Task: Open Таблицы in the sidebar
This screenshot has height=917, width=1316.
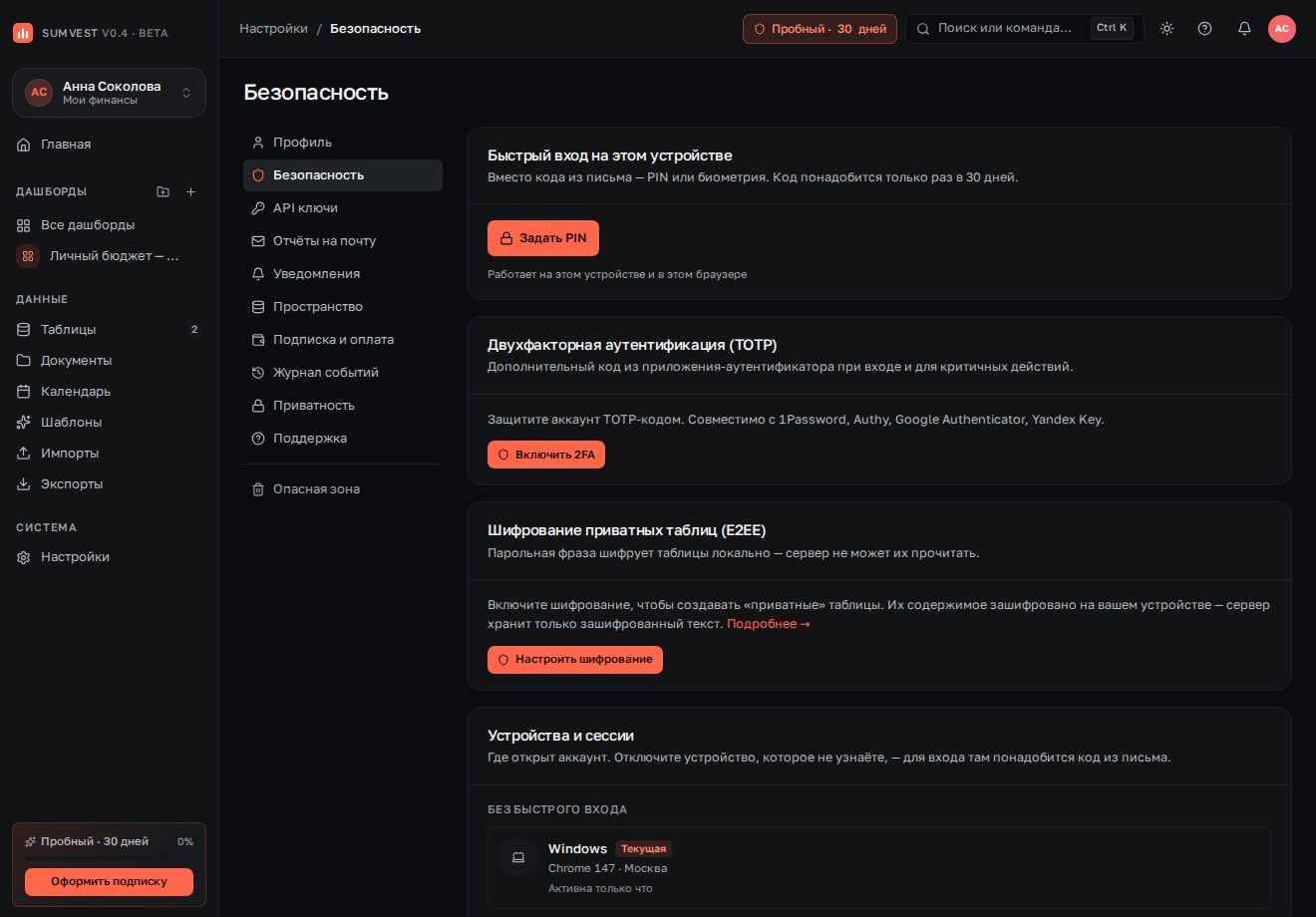Action: (109, 329)
